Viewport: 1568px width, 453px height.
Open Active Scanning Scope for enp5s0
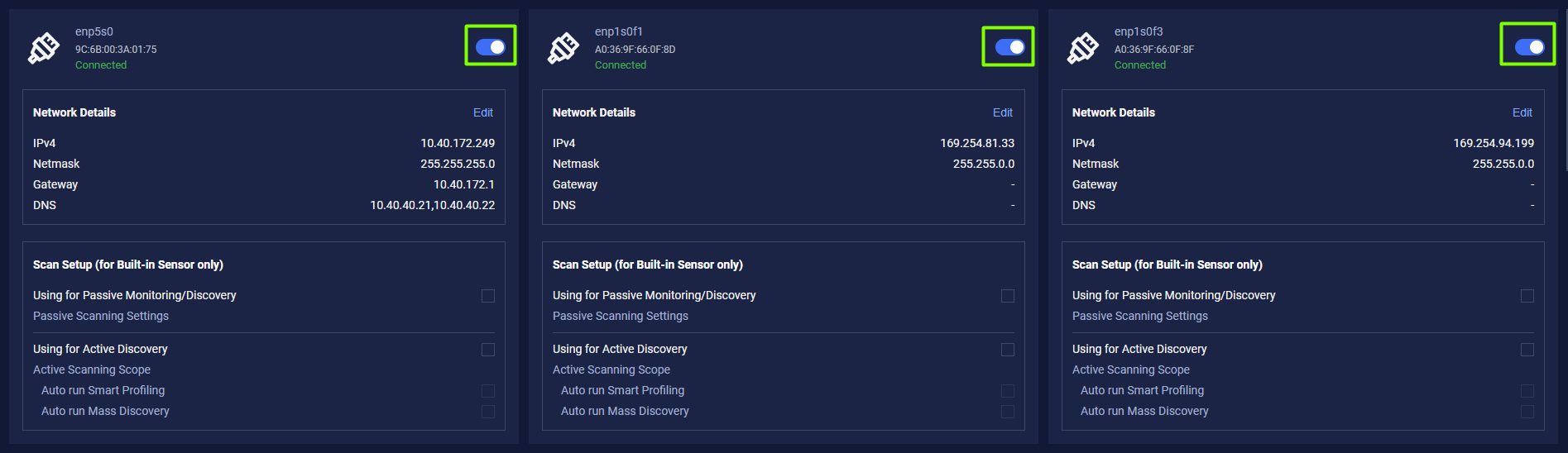(x=92, y=370)
